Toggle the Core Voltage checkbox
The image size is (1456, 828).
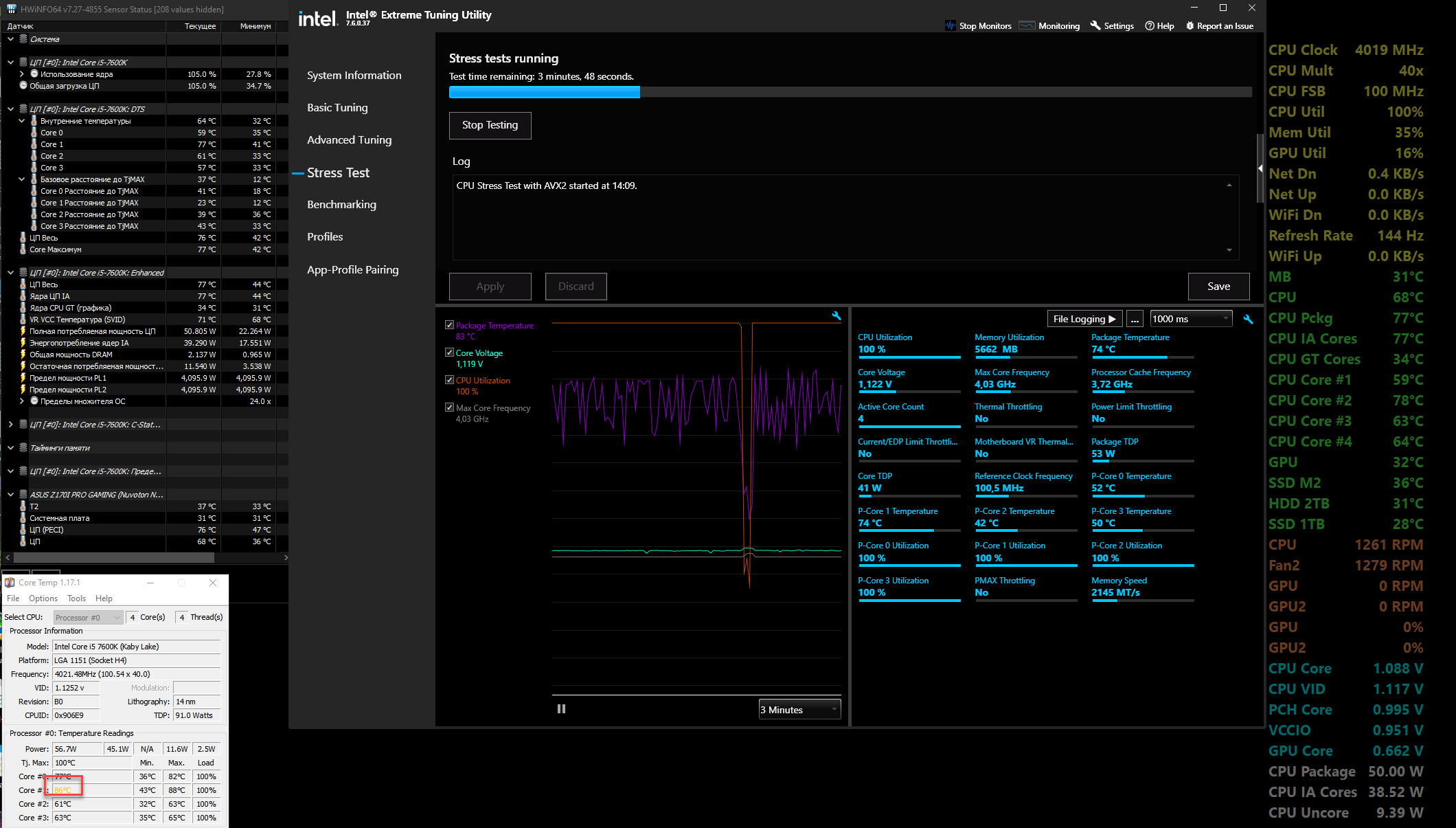click(449, 353)
